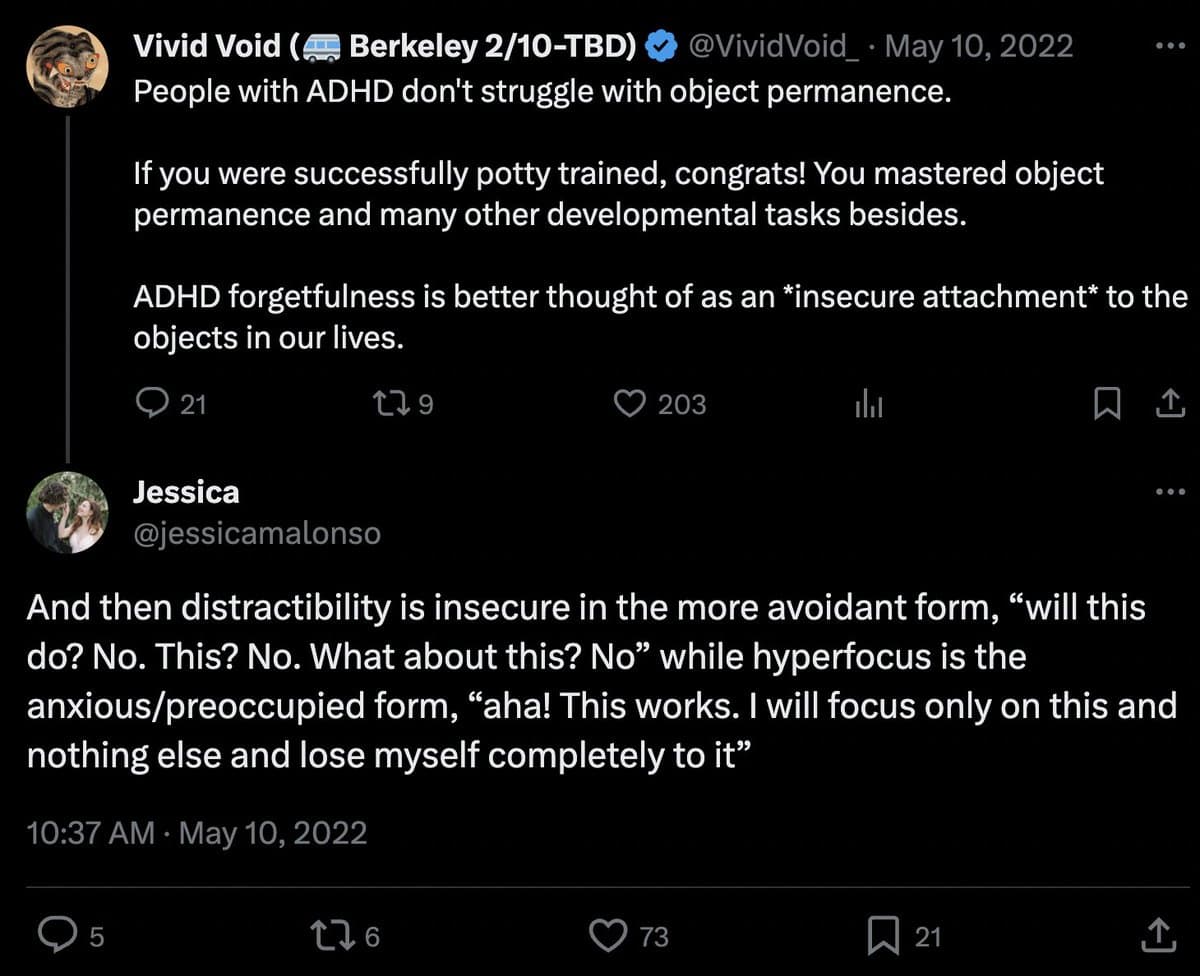Open the @jessicamalonso profile link

(256, 533)
